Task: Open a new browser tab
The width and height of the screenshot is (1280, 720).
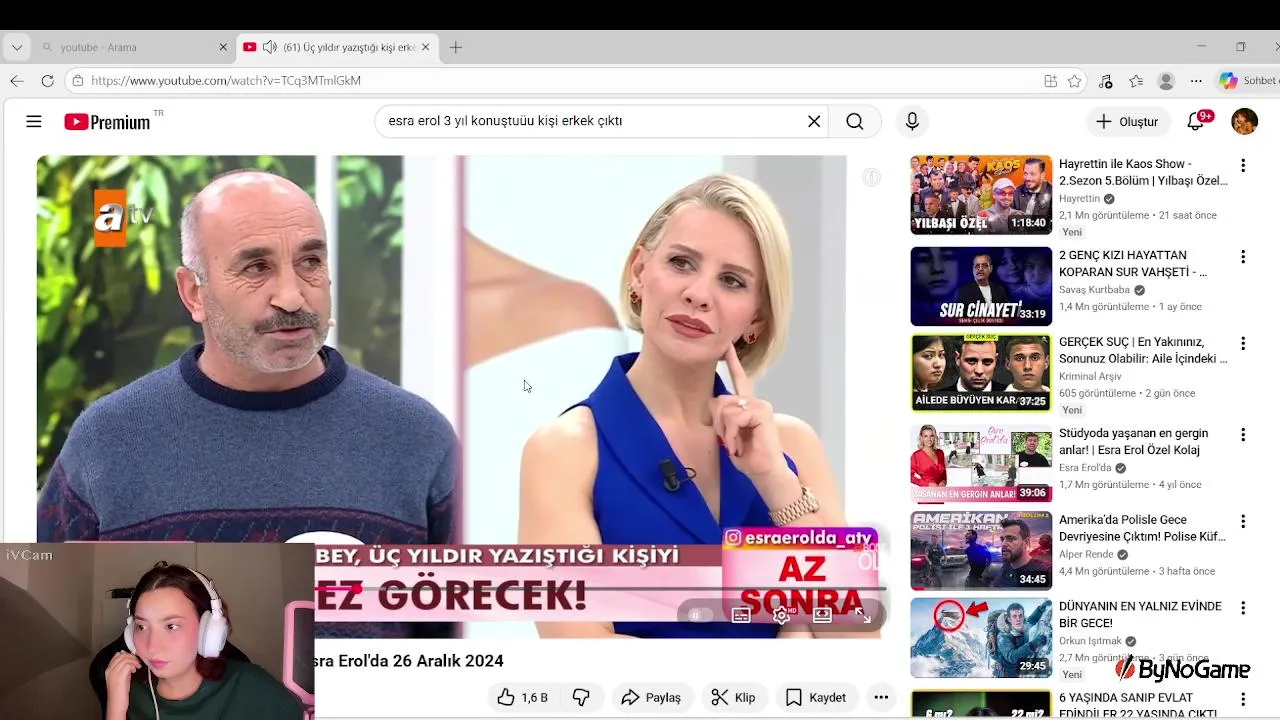Action: click(456, 47)
